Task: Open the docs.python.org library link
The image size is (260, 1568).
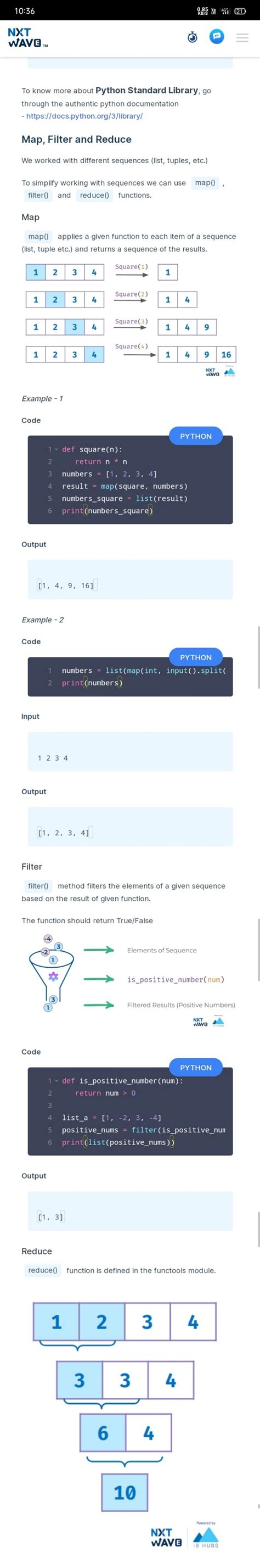Action: [84, 116]
